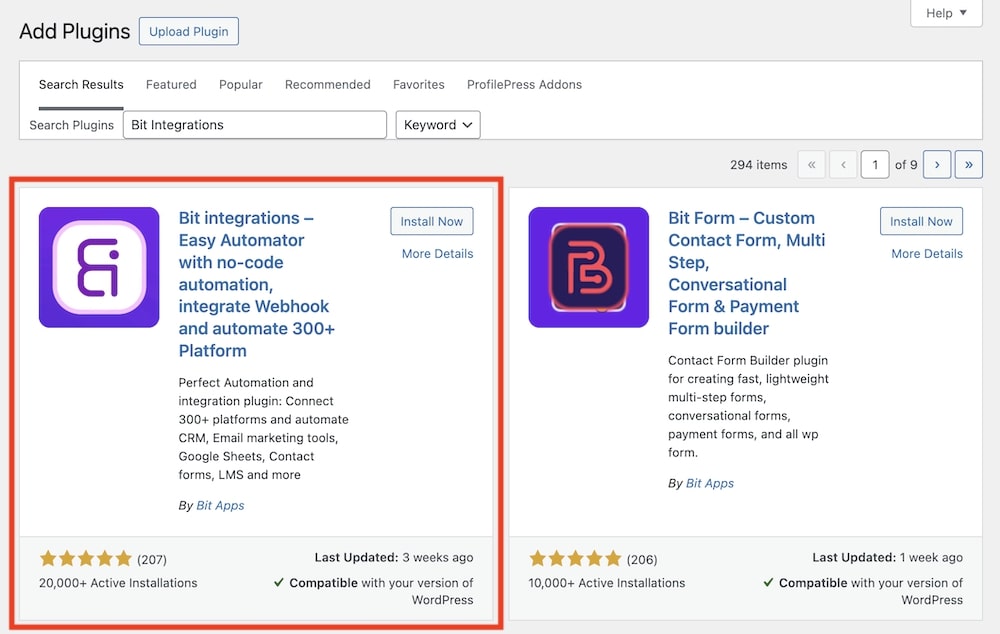View More Details for Bit Form
The height and width of the screenshot is (634, 1000).
[926, 253]
